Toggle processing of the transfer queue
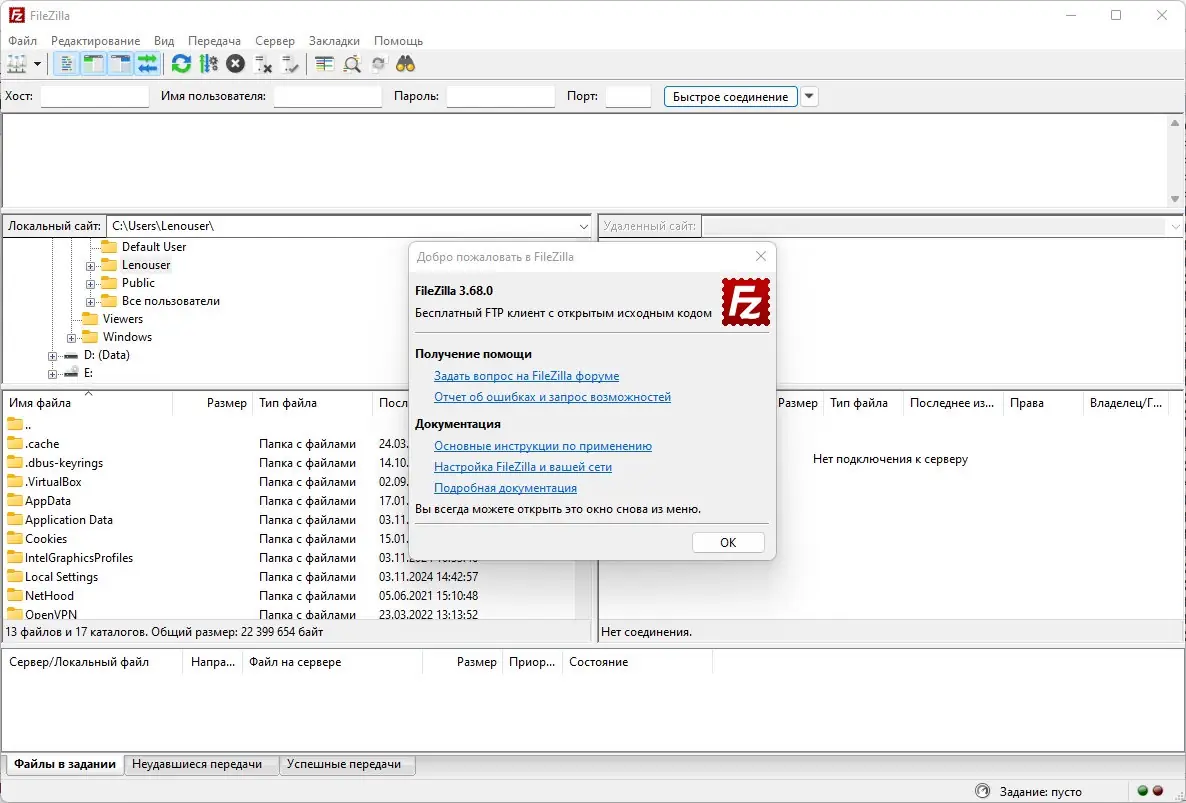 tap(208, 64)
